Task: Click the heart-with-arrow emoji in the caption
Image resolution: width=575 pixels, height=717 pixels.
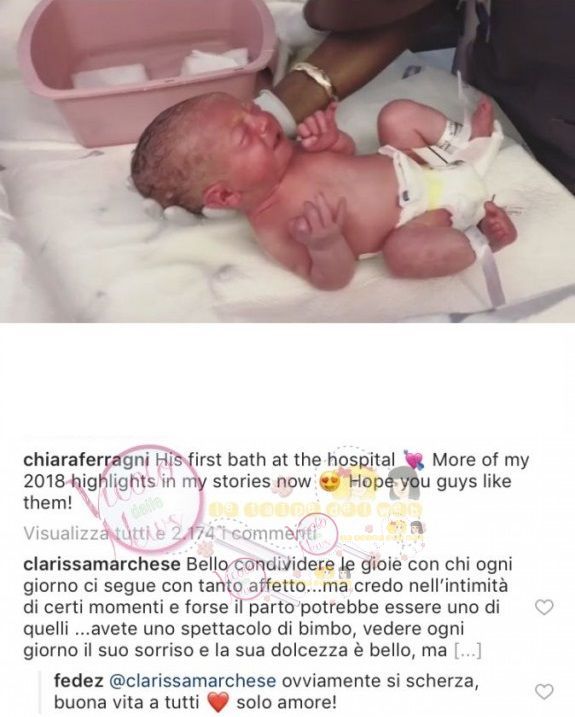Action: tap(414, 460)
